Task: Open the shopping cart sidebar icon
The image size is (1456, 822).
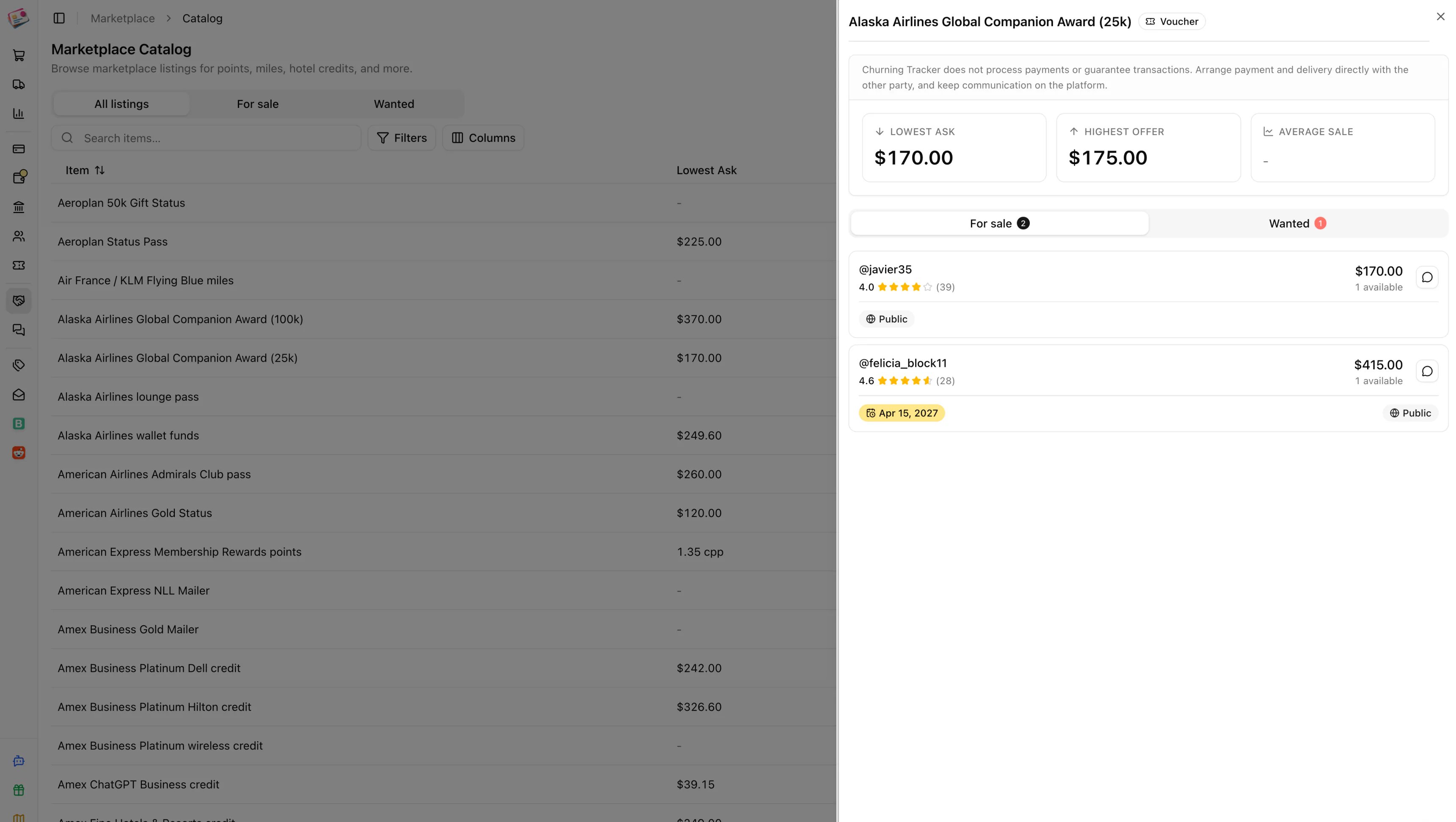Action: [x=19, y=55]
